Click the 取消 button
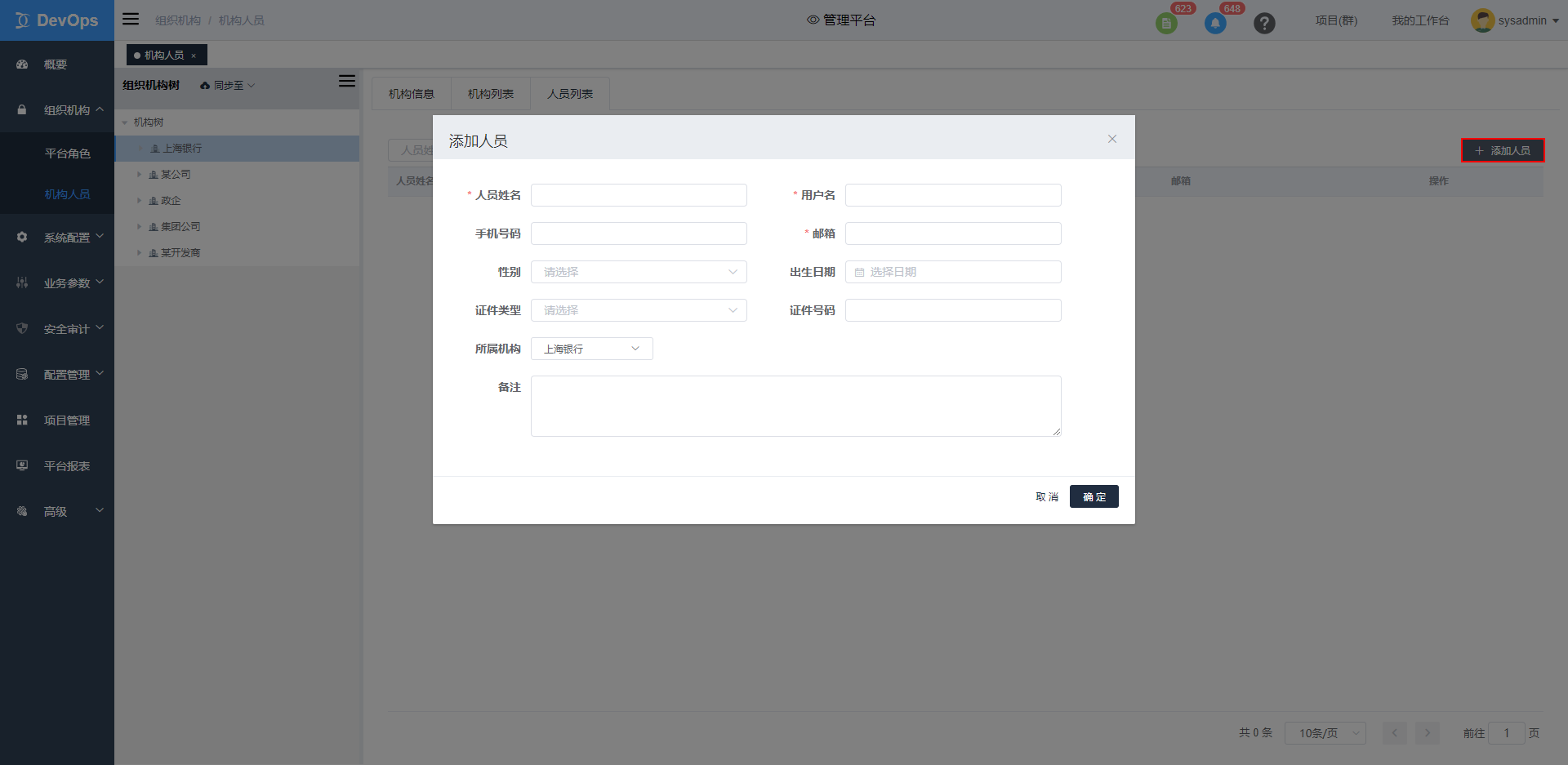This screenshot has height=765, width=1568. tap(1047, 496)
